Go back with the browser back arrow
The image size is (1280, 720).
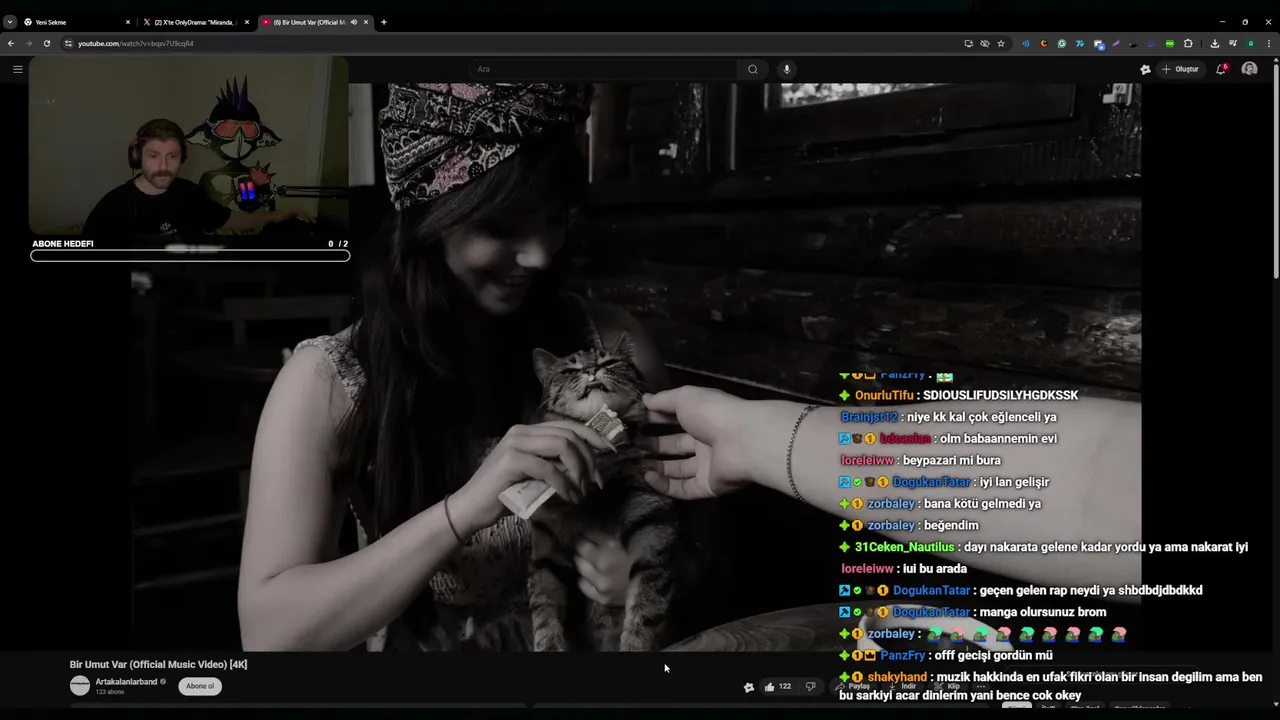[11, 43]
